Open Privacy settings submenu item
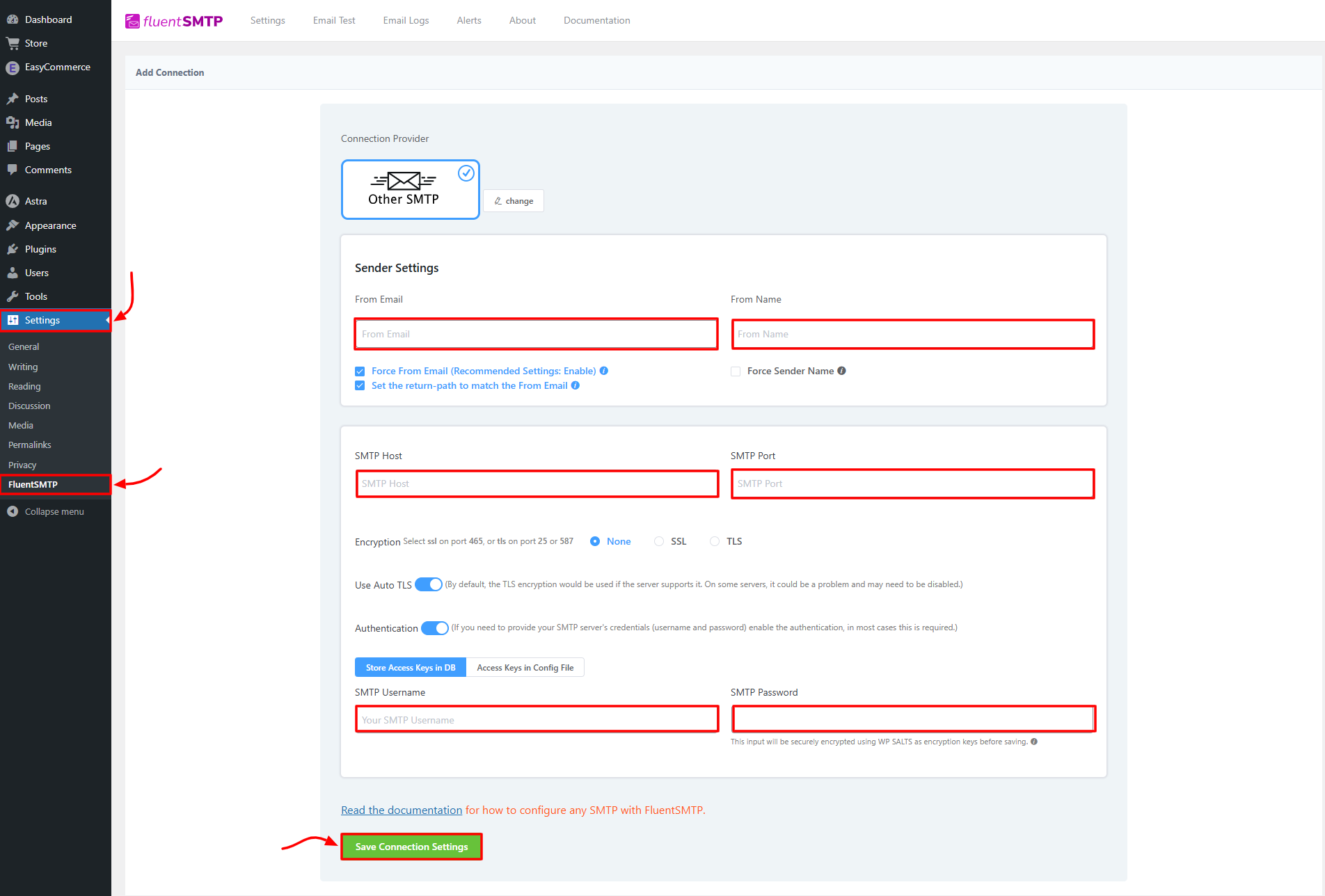 coord(22,465)
